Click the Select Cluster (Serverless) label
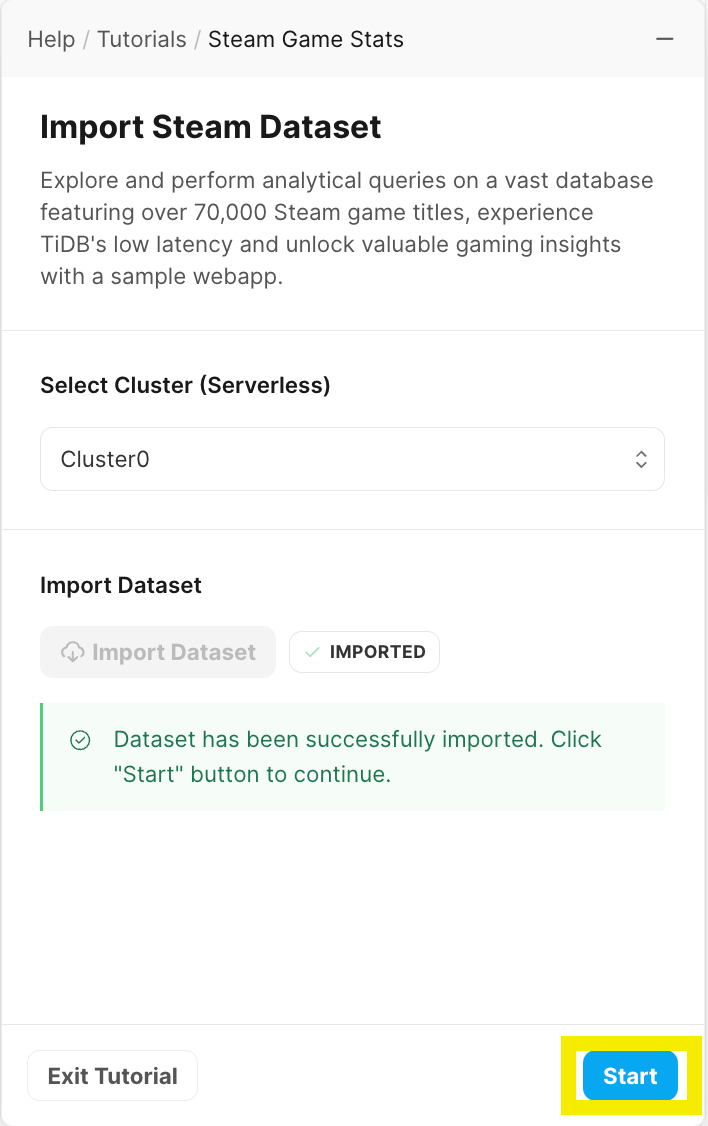Viewport: 708px width, 1126px height. pyautogui.click(x=185, y=385)
